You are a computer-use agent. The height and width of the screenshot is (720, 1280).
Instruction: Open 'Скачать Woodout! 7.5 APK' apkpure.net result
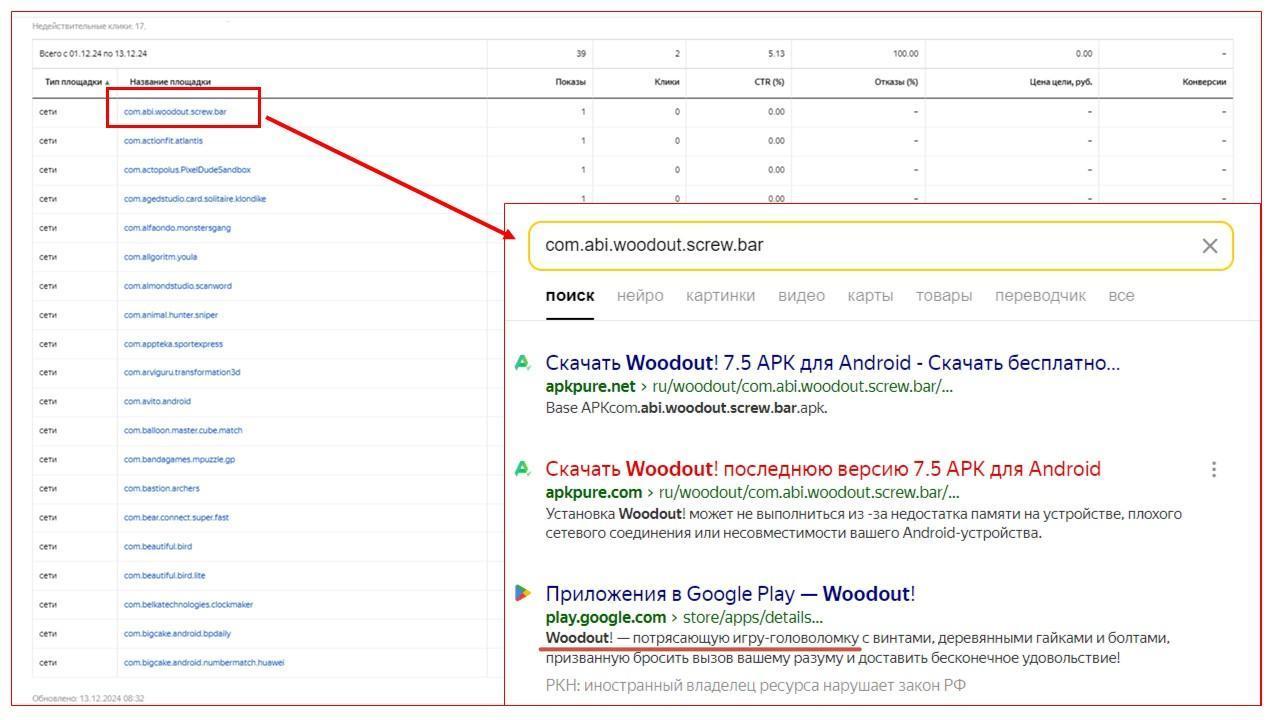pyautogui.click(x=832, y=363)
